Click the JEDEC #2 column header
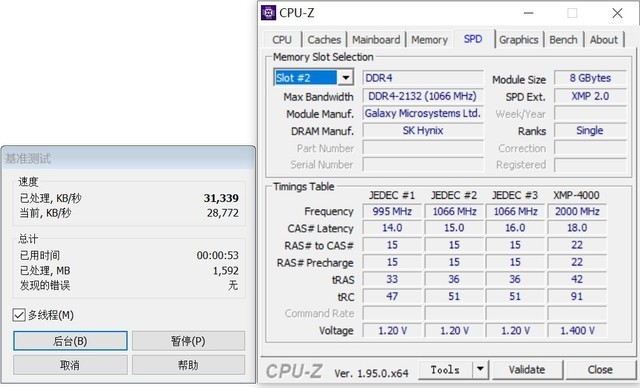 tap(454, 195)
